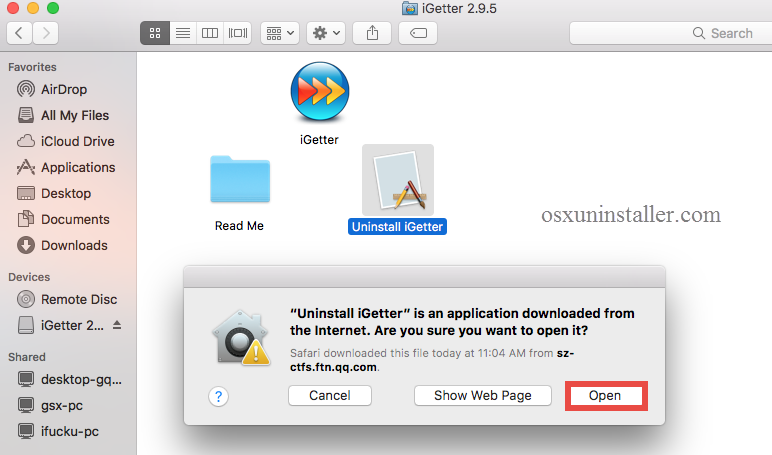Click the Devices sidebar heading
772x455 pixels.
coord(29,277)
